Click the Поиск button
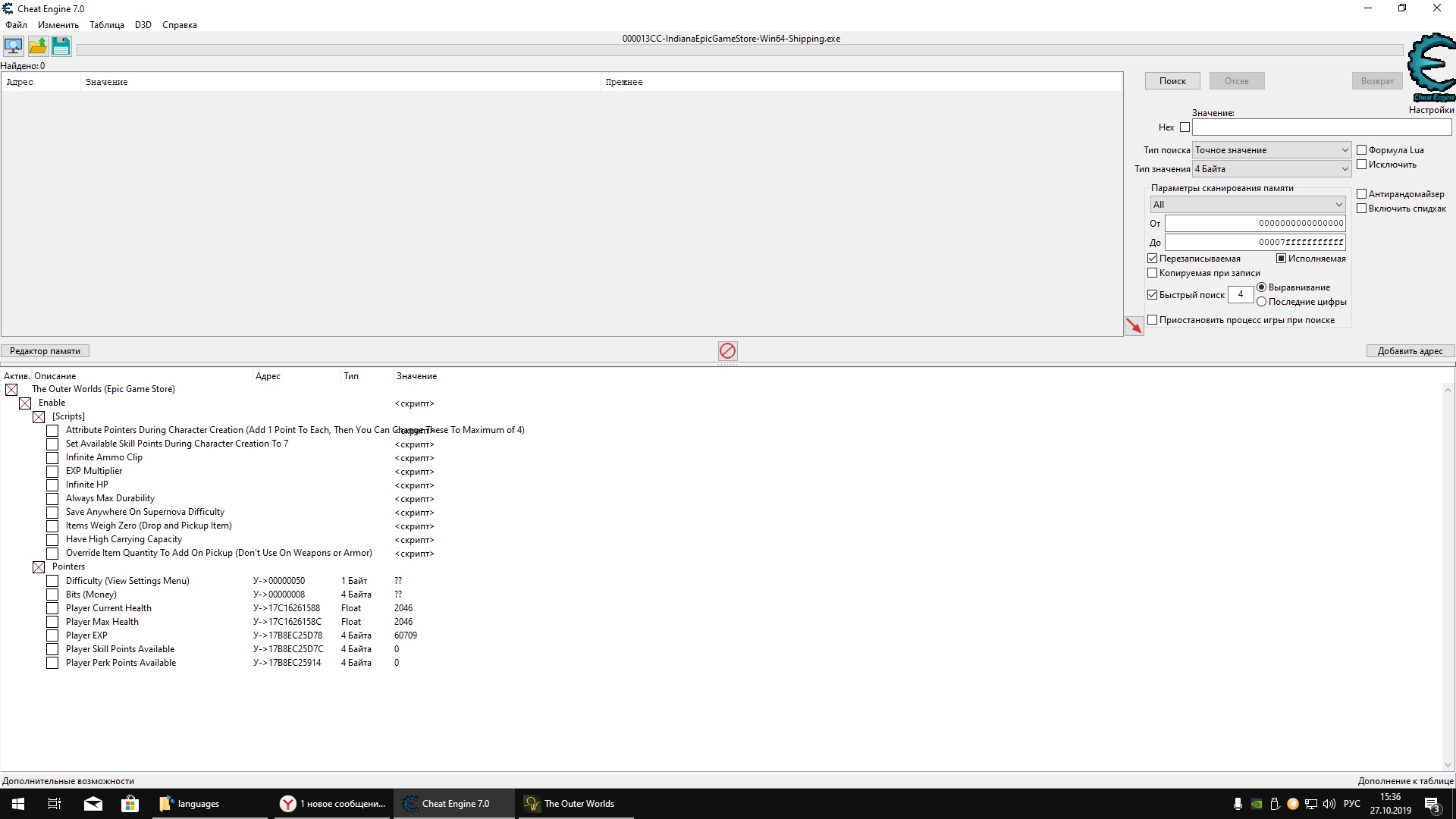The height and width of the screenshot is (819, 1456). (x=1172, y=81)
